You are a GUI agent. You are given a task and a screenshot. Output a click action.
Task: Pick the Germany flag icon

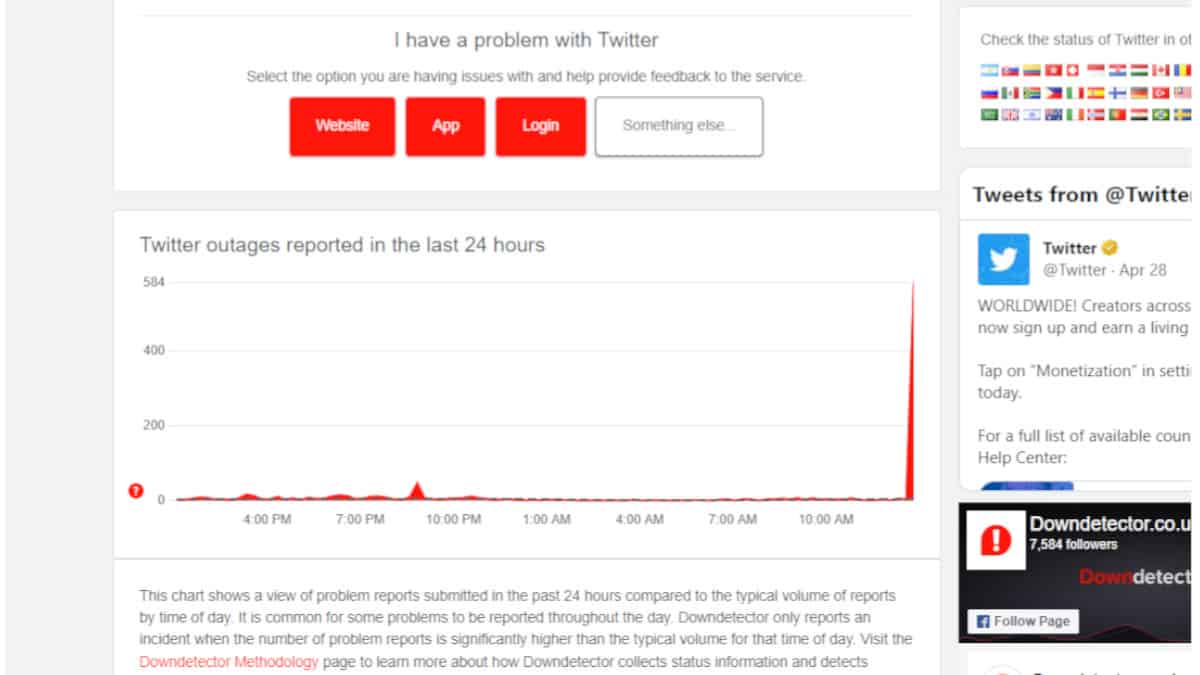[1138, 93]
